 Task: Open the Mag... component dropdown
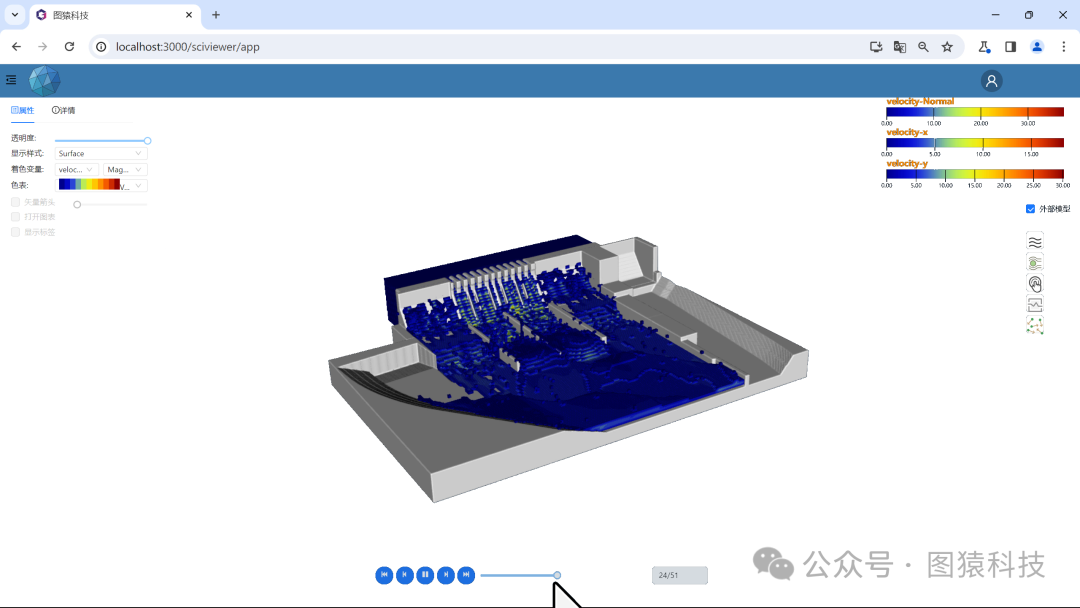tap(125, 169)
